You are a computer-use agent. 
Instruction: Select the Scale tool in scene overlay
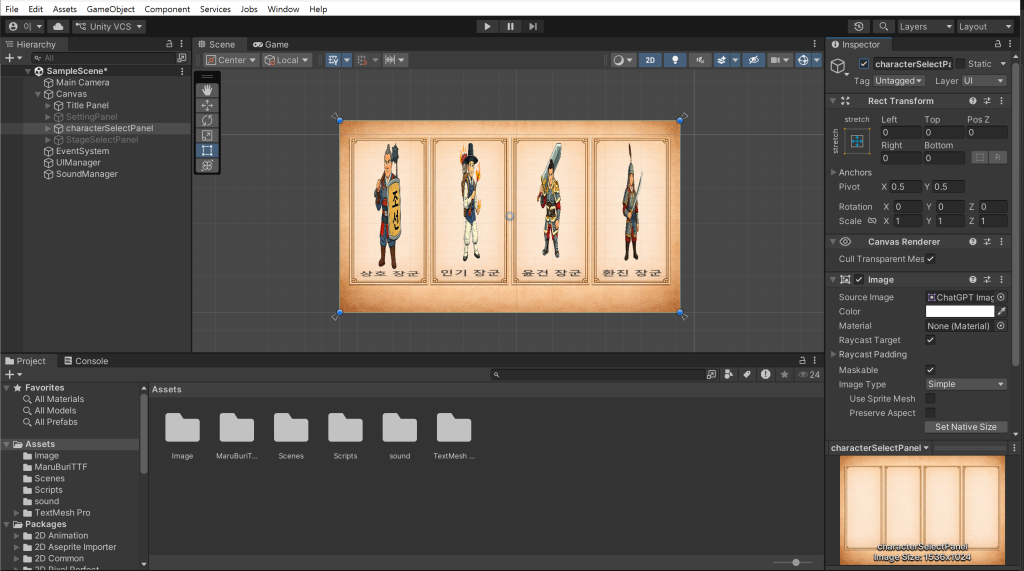[x=207, y=135]
